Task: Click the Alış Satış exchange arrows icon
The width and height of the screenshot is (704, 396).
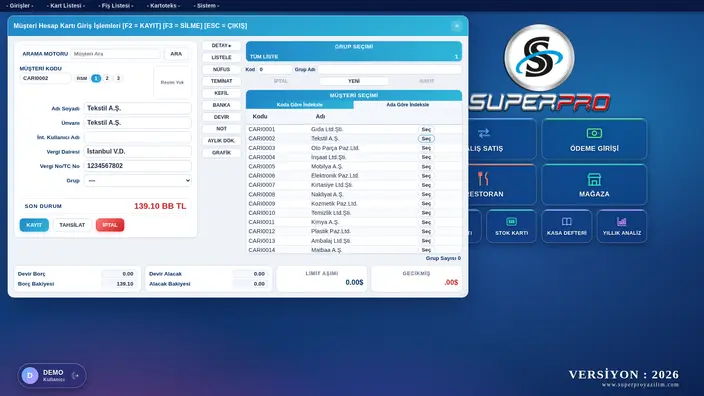Action: (484, 133)
